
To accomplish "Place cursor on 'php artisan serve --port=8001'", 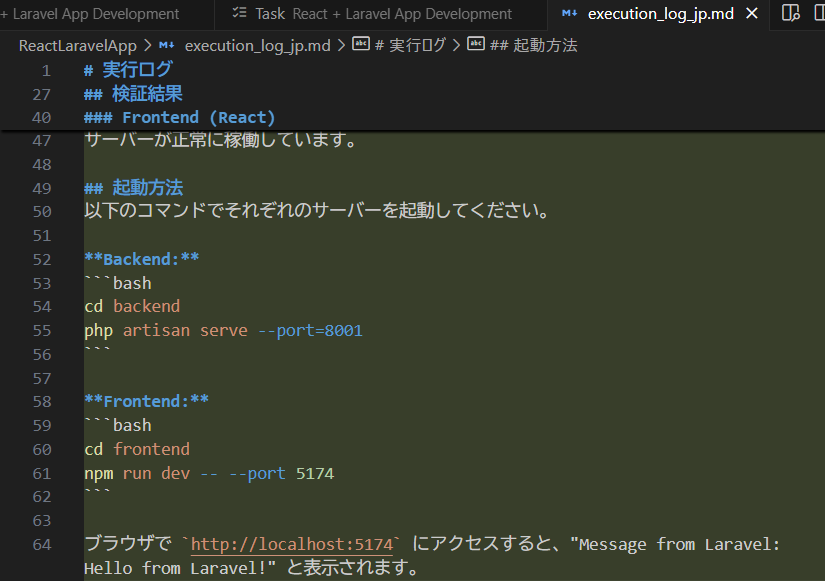I will pos(223,330).
